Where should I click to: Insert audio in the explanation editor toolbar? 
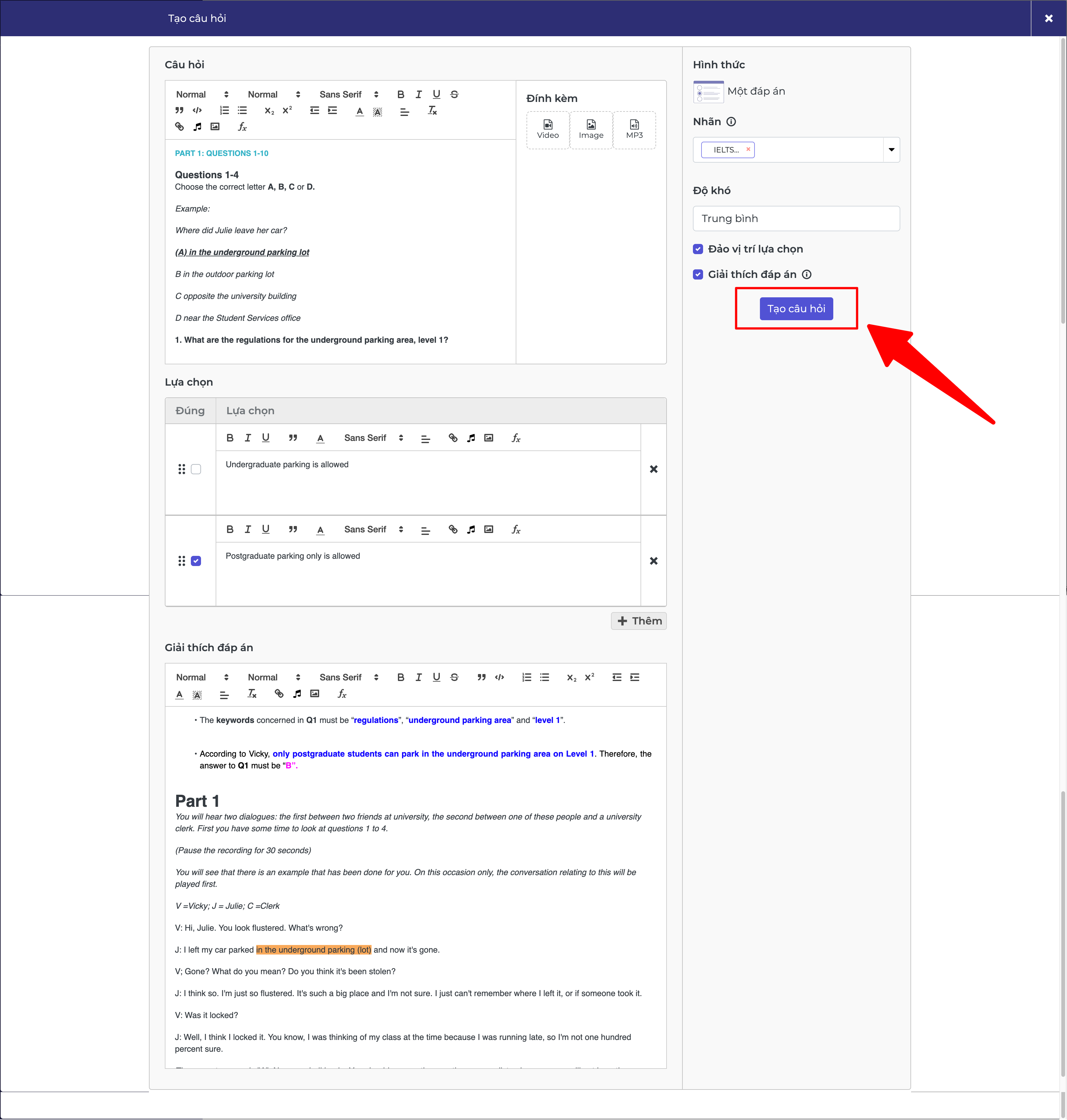tap(297, 693)
